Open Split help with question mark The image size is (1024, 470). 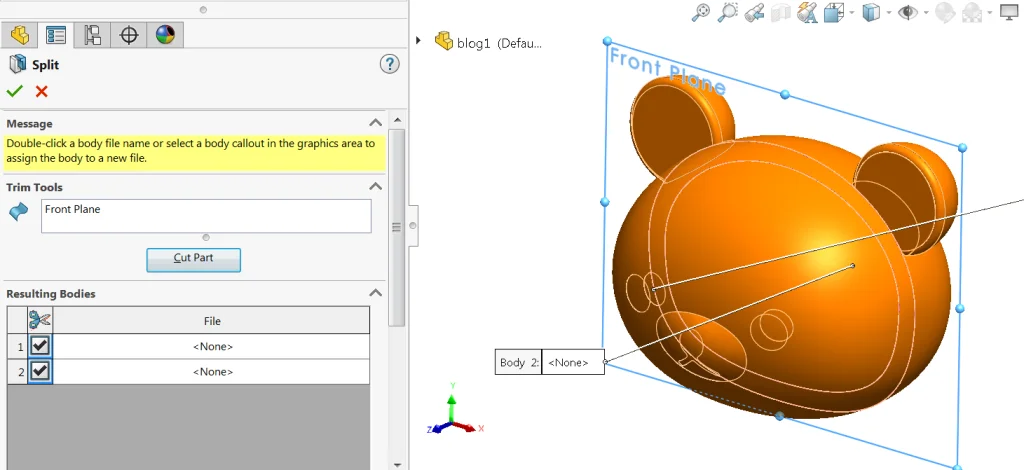389,64
